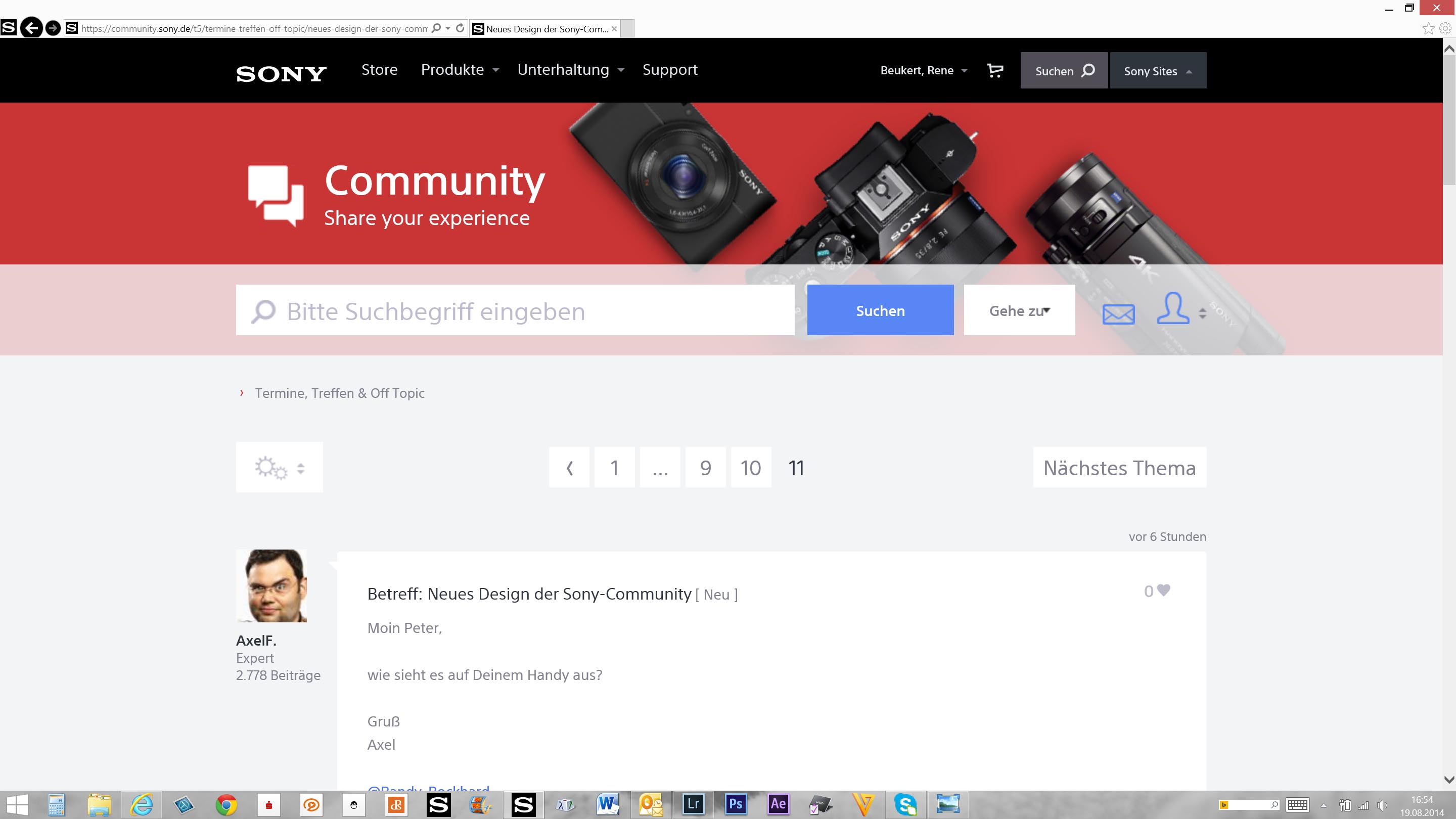Screen dimensions: 1456x819
Task: Expand the Sony Sites menu
Action: 1158,71
